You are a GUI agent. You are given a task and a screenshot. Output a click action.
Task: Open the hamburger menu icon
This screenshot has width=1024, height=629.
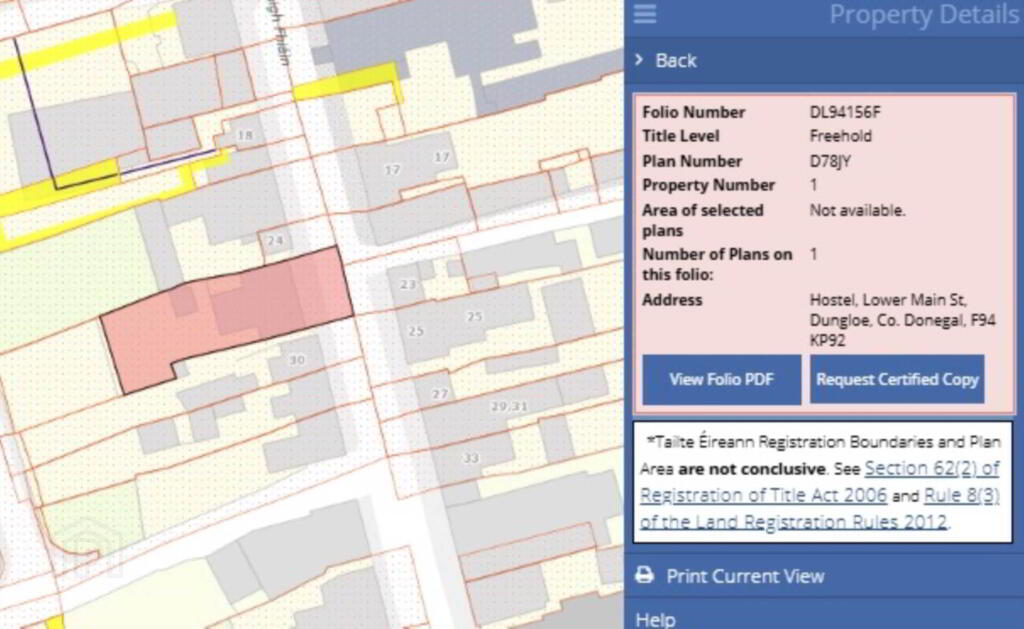645,13
